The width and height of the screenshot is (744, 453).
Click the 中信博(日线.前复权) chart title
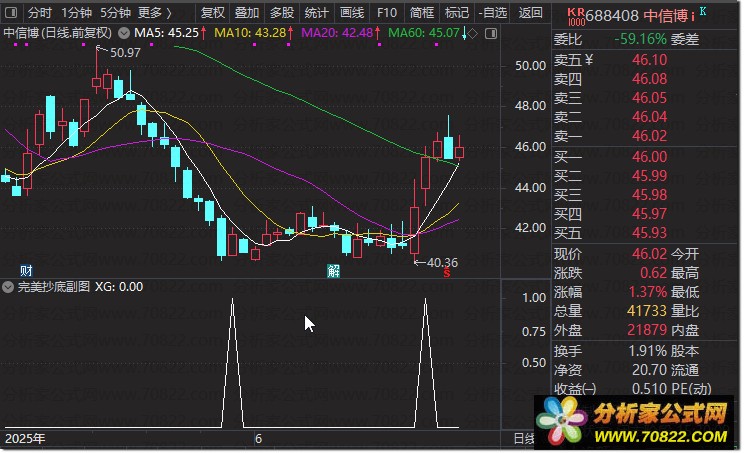(x=58, y=33)
